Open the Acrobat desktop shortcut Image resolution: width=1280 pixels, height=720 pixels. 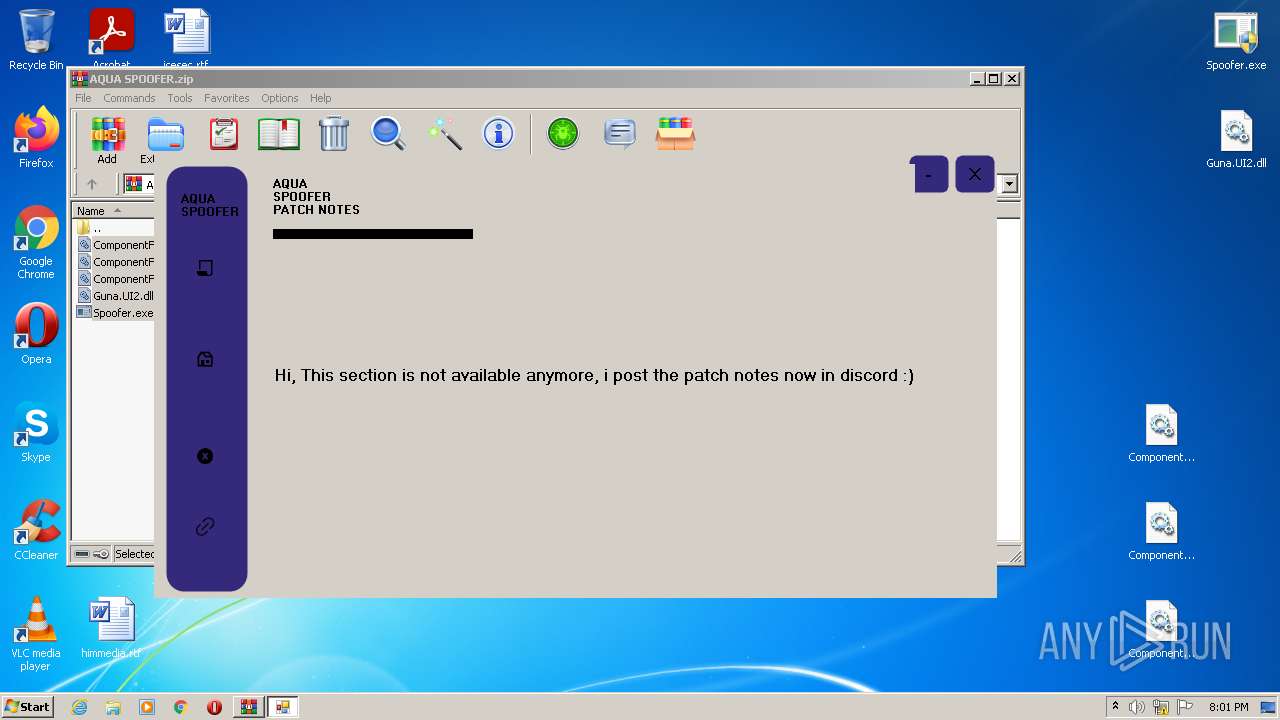[x=112, y=37]
